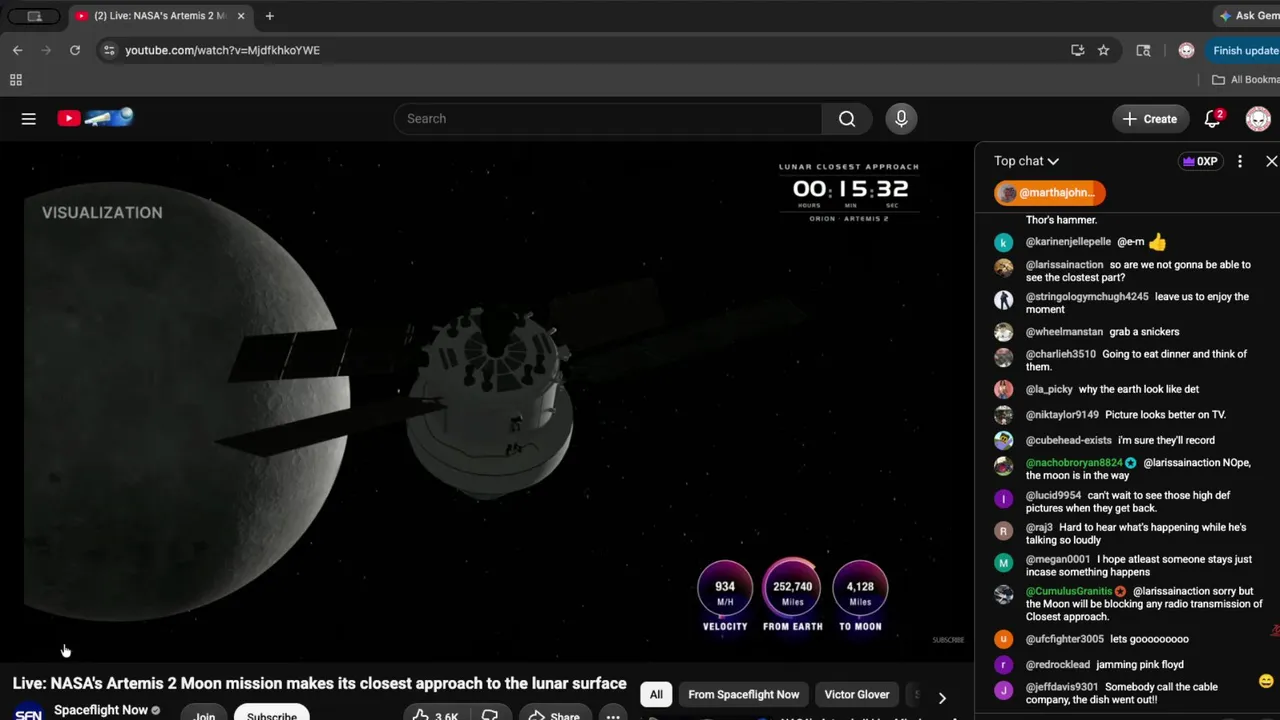This screenshot has width=1280, height=720.
Task: Go to YouTube home via logo
Action: point(95,118)
